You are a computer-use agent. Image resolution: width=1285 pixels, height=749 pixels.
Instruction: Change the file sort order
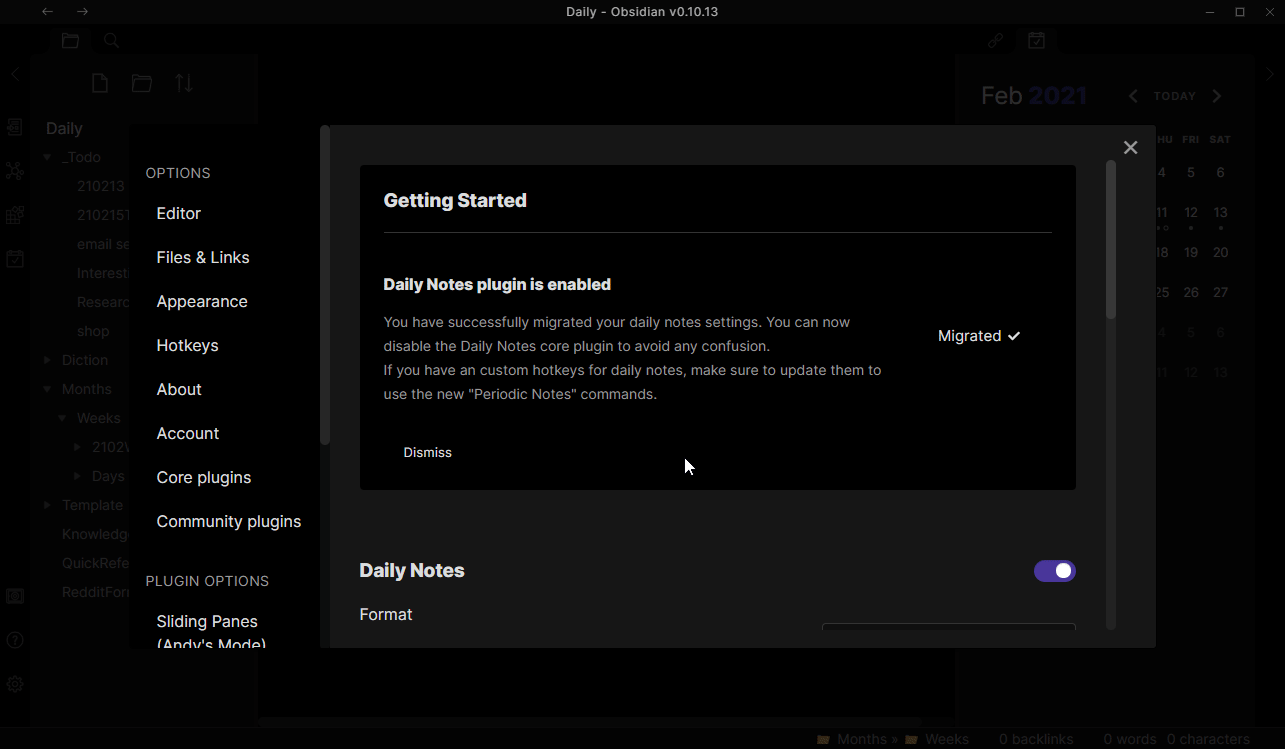click(184, 83)
